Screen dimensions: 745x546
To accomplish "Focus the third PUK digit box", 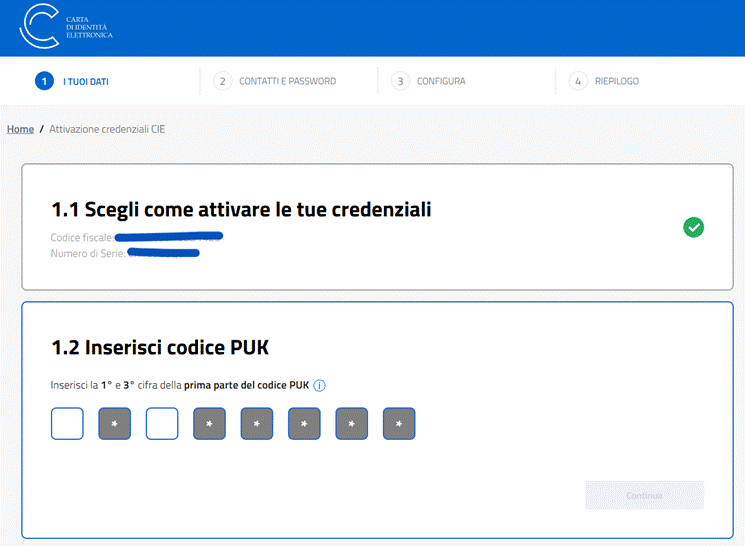I will (162, 423).
